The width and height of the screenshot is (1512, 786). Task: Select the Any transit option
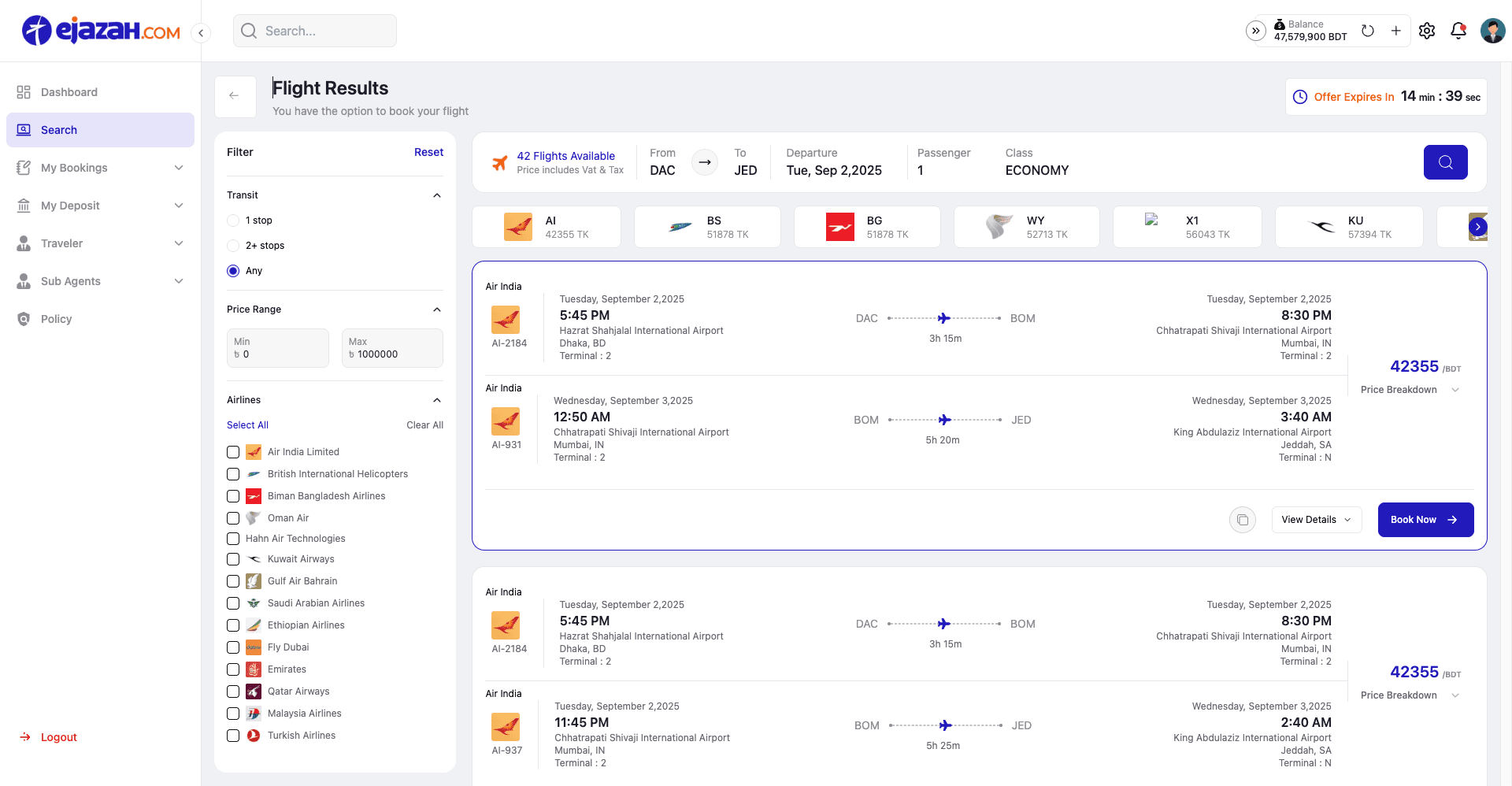tap(233, 271)
